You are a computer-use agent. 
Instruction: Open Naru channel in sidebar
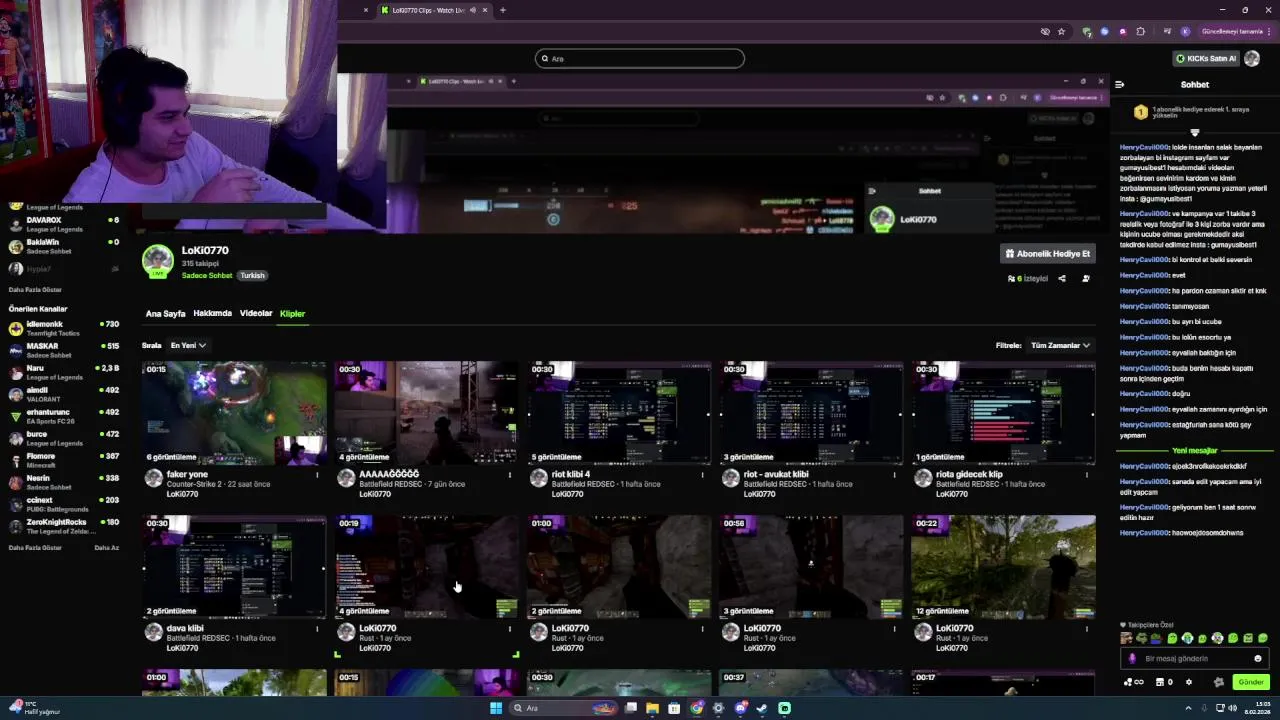pos(64,372)
